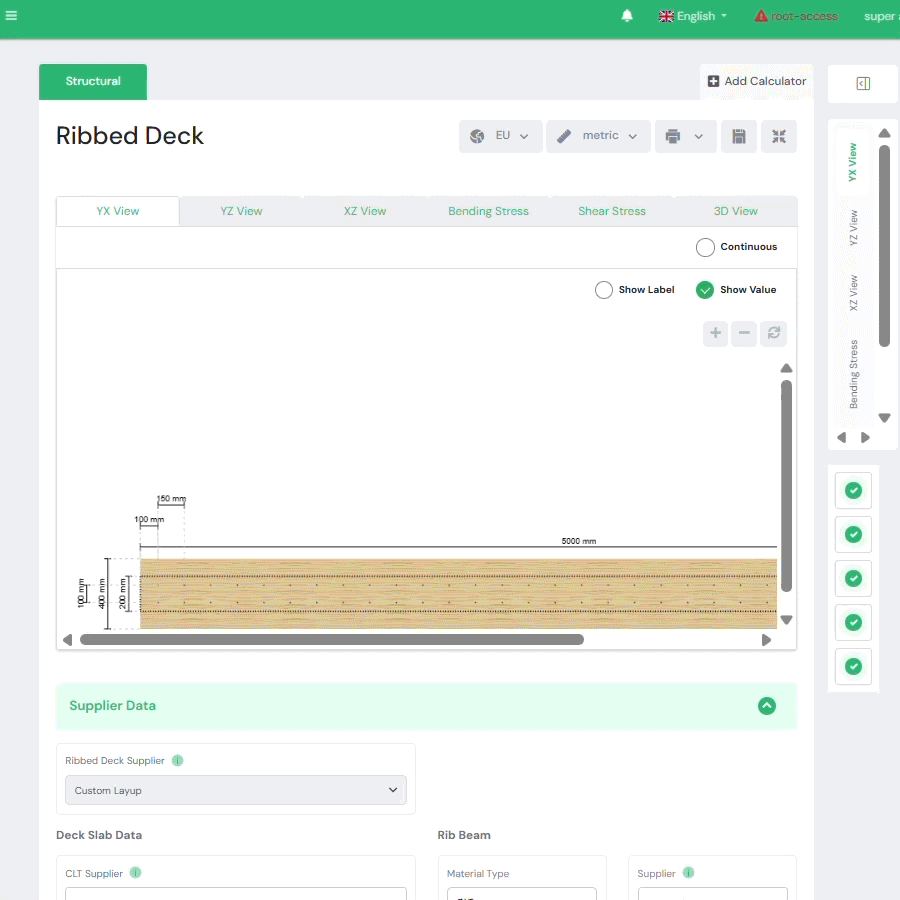Toggle the side panel collapse icon
This screenshot has height=900, width=900.
point(863,84)
